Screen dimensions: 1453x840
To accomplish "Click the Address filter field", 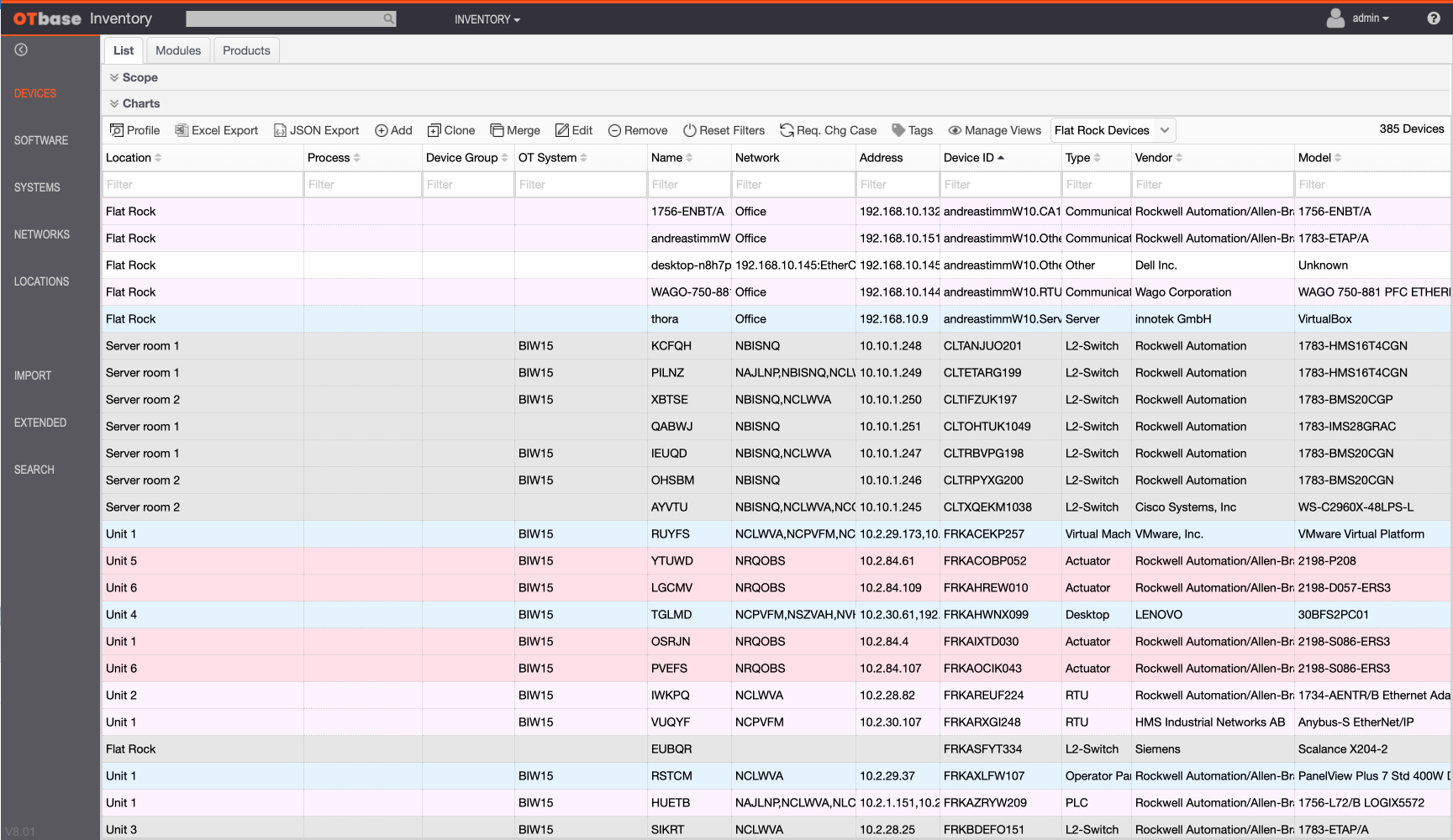I will click(x=898, y=184).
